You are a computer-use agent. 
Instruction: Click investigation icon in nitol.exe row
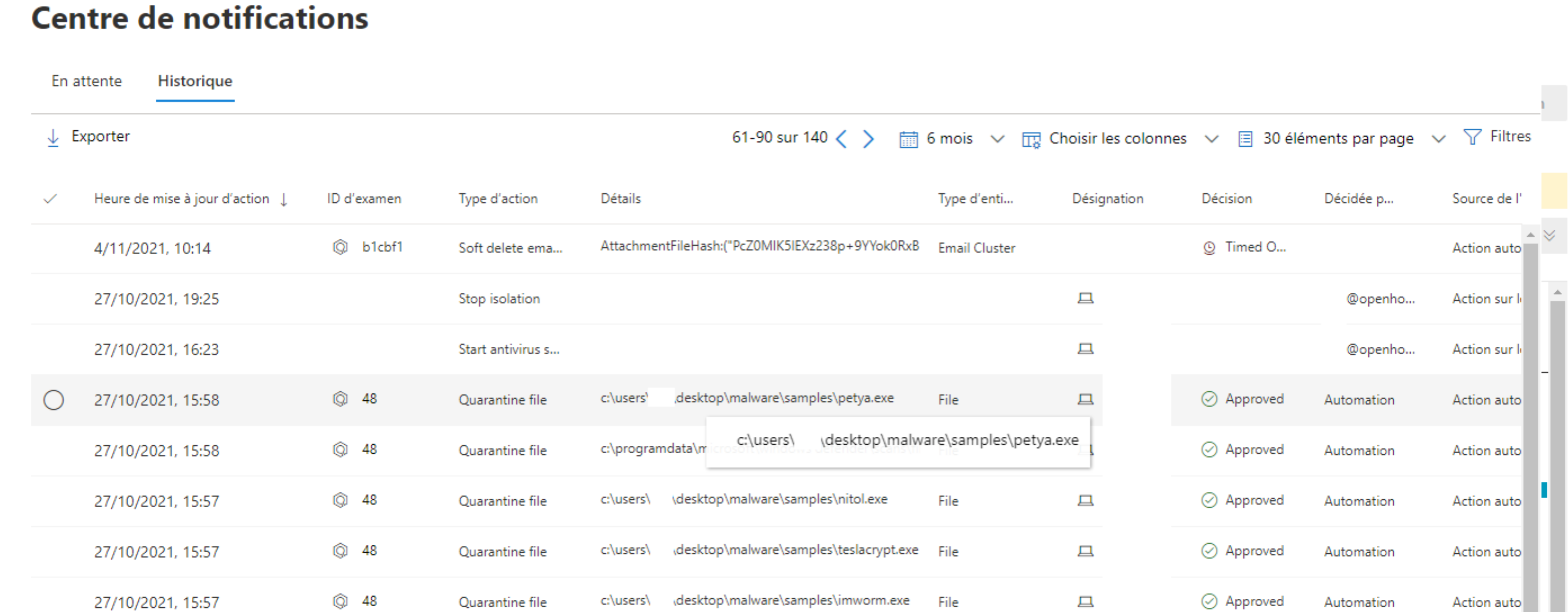[340, 499]
